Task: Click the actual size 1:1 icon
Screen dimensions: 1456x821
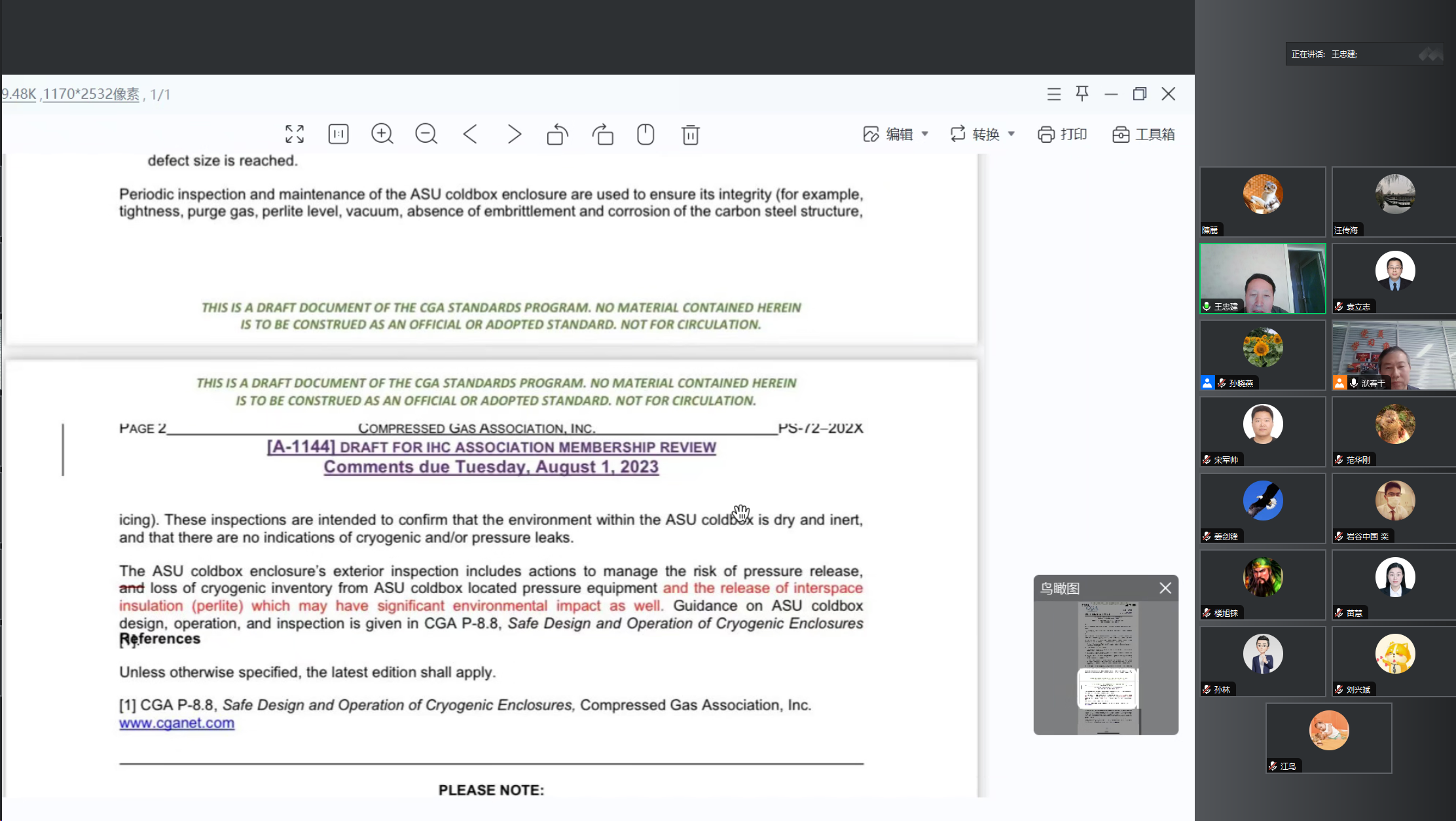Action: point(338,134)
